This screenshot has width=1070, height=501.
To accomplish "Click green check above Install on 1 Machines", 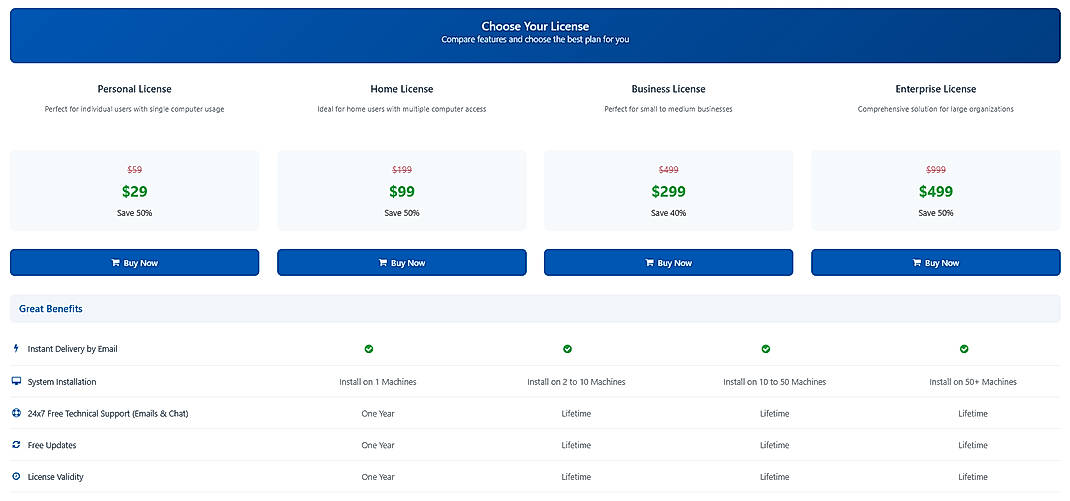I will coord(368,349).
